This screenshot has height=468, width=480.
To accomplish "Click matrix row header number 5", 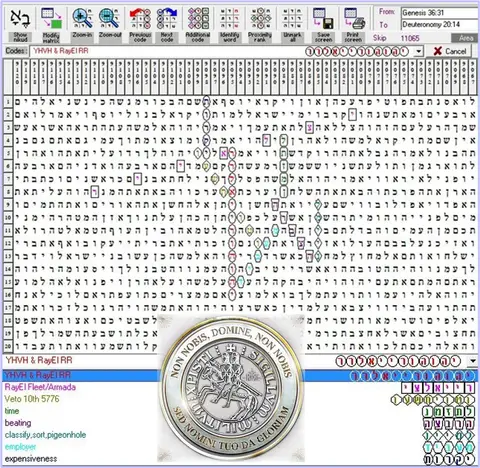I will tap(8, 153).
